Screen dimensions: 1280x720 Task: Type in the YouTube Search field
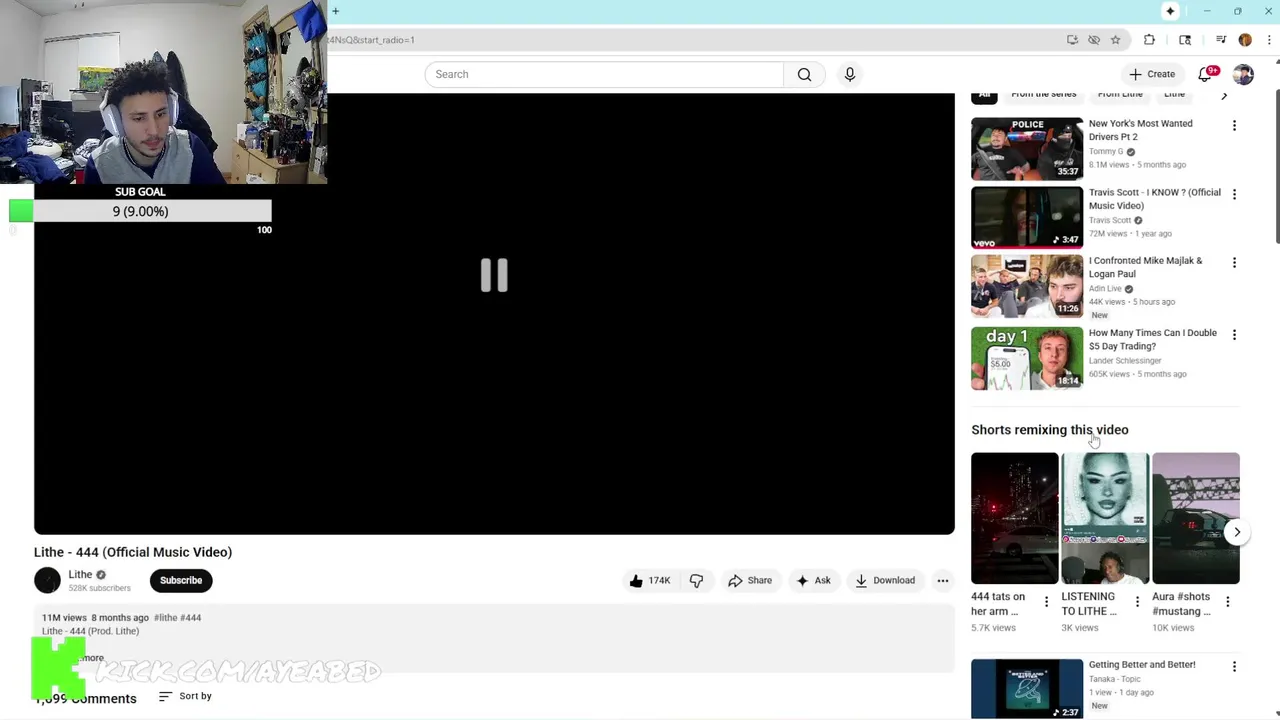(x=604, y=74)
